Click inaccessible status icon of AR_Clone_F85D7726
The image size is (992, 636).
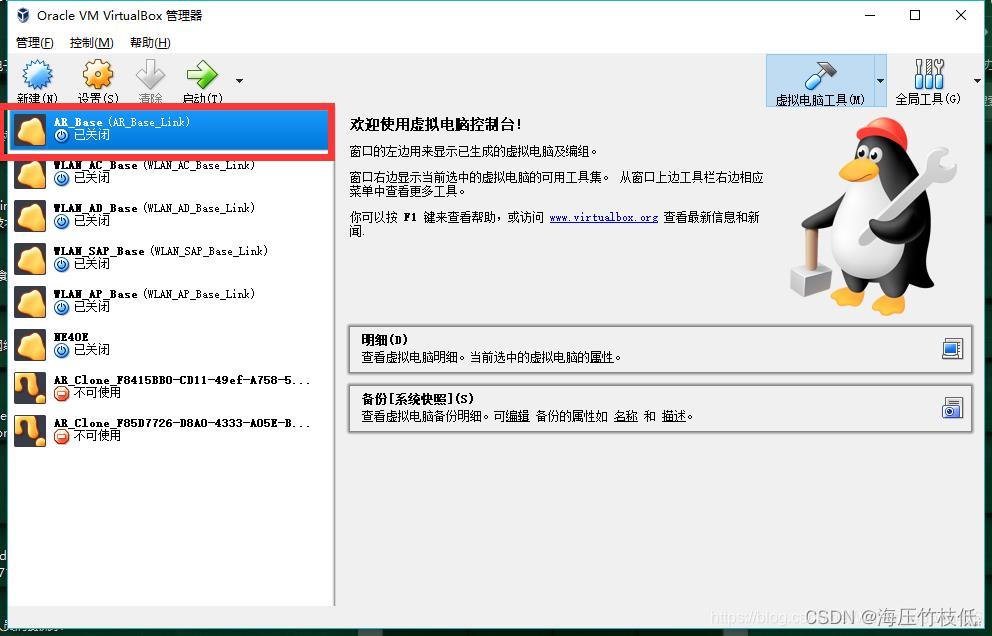coord(61,437)
